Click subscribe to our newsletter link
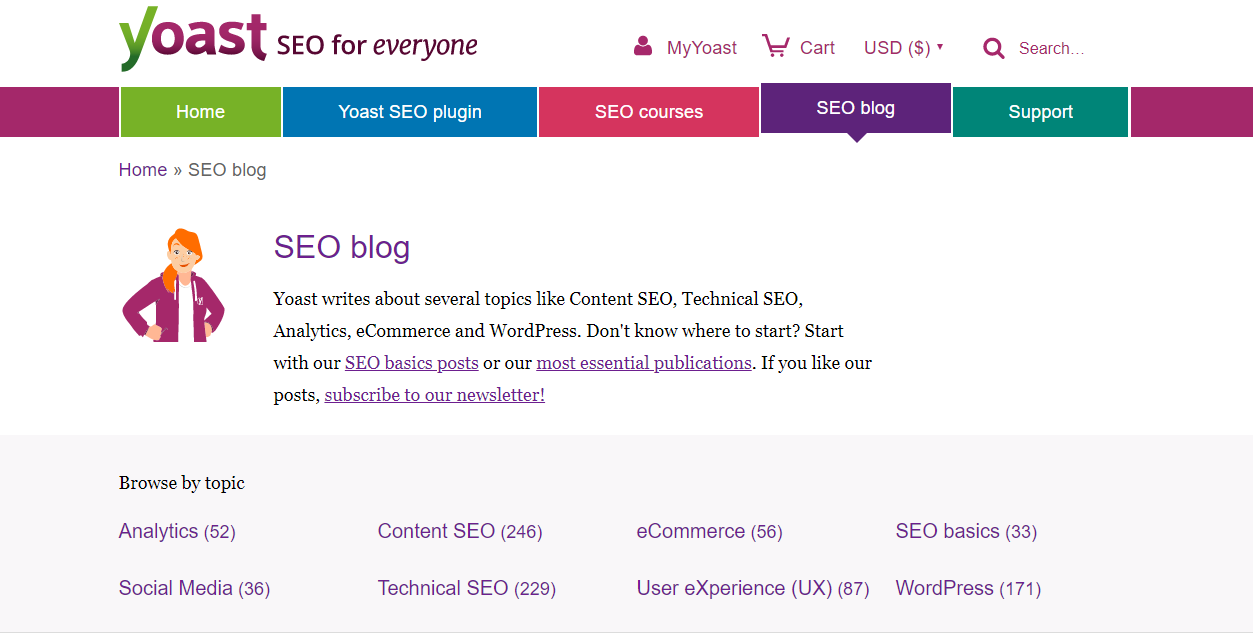Viewport: 1253px width, 636px height. [435, 395]
